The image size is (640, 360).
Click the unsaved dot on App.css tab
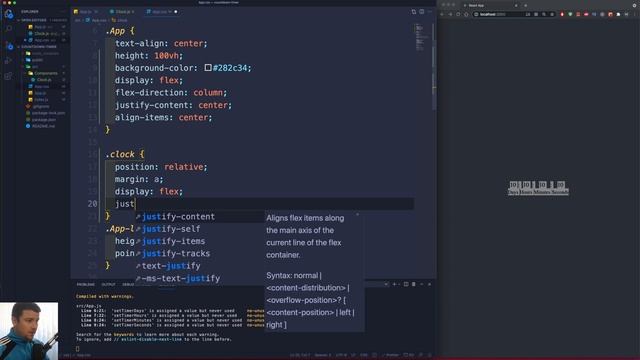pos(176,12)
